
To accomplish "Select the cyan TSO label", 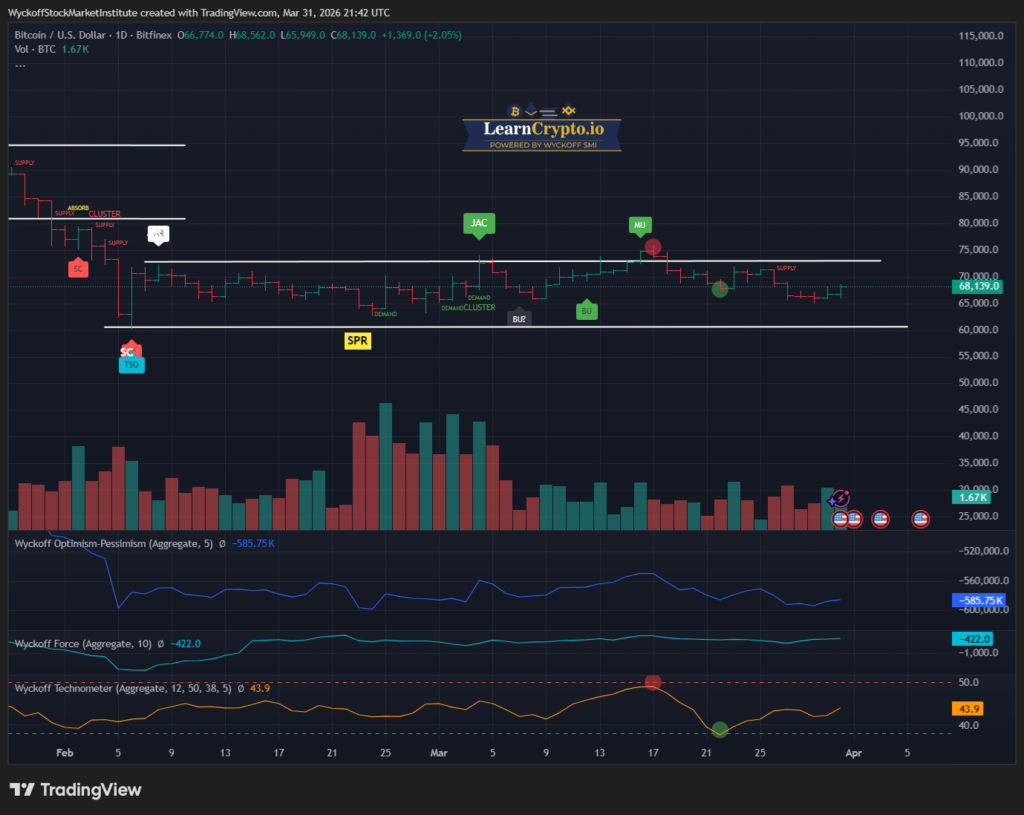I will click(131, 364).
